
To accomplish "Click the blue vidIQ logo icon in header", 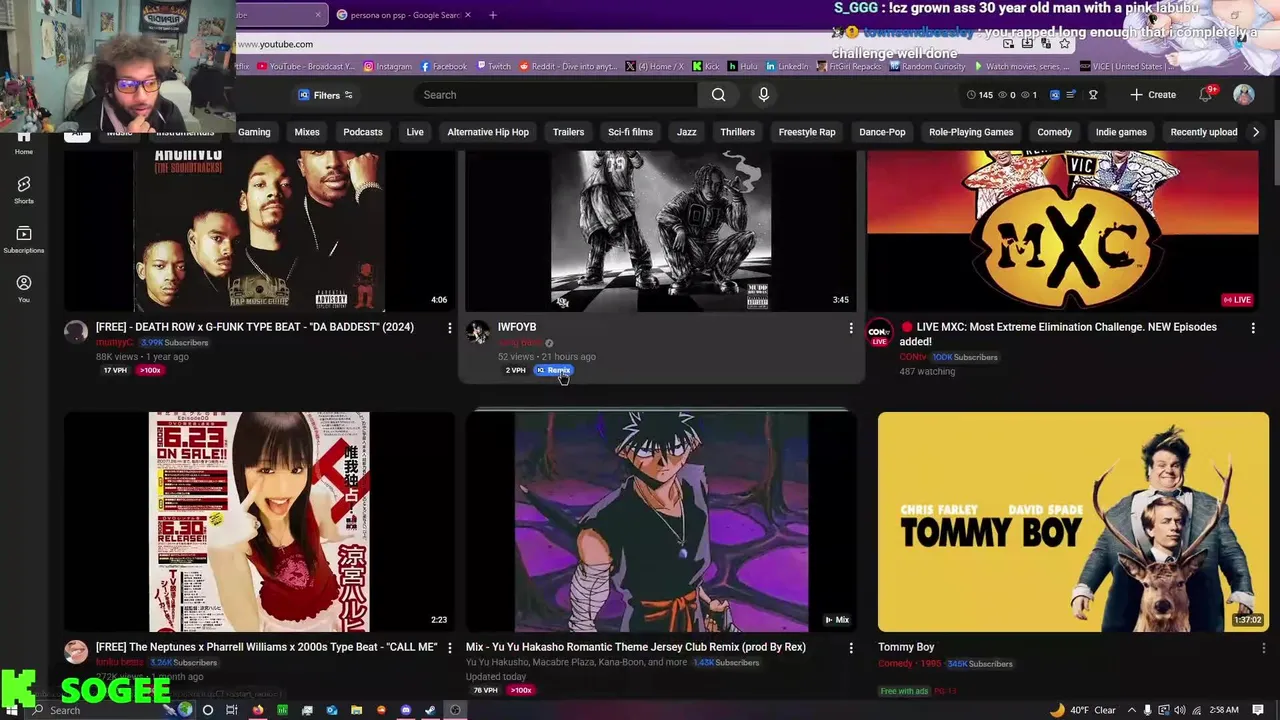I will click(x=1054, y=95).
